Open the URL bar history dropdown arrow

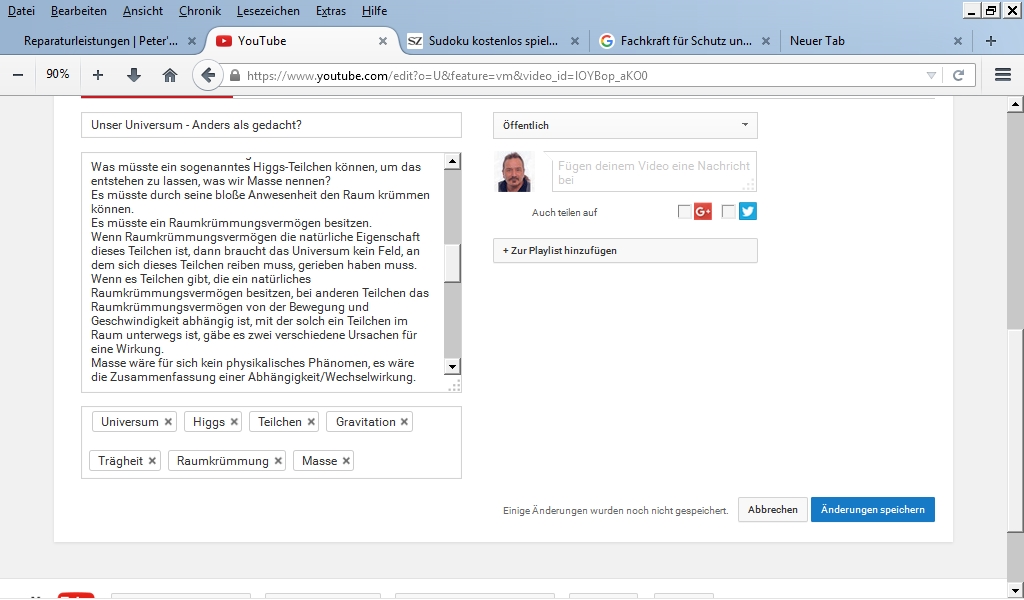coord(931,75)
